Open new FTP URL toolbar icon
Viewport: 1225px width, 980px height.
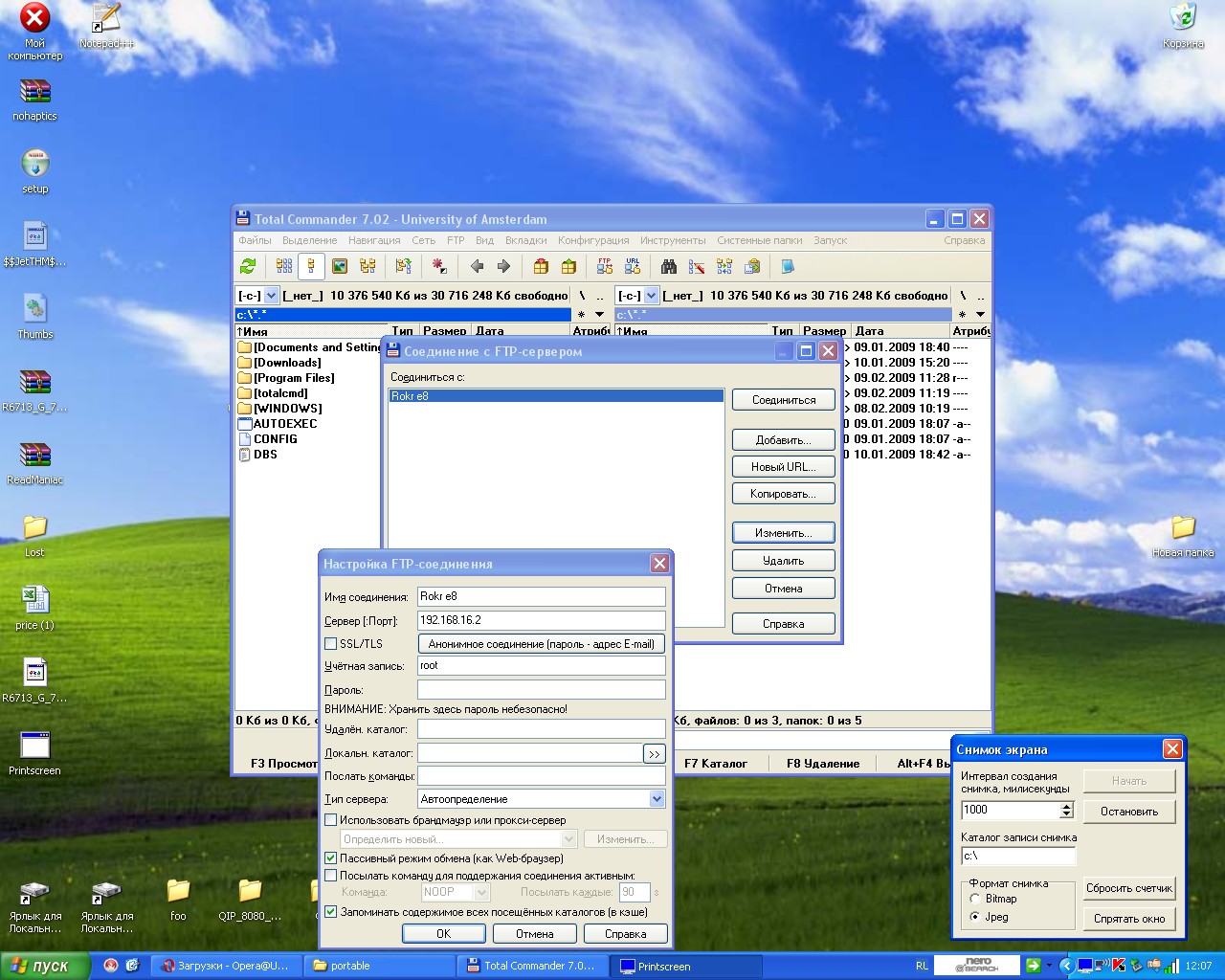(x=633, y=266)
